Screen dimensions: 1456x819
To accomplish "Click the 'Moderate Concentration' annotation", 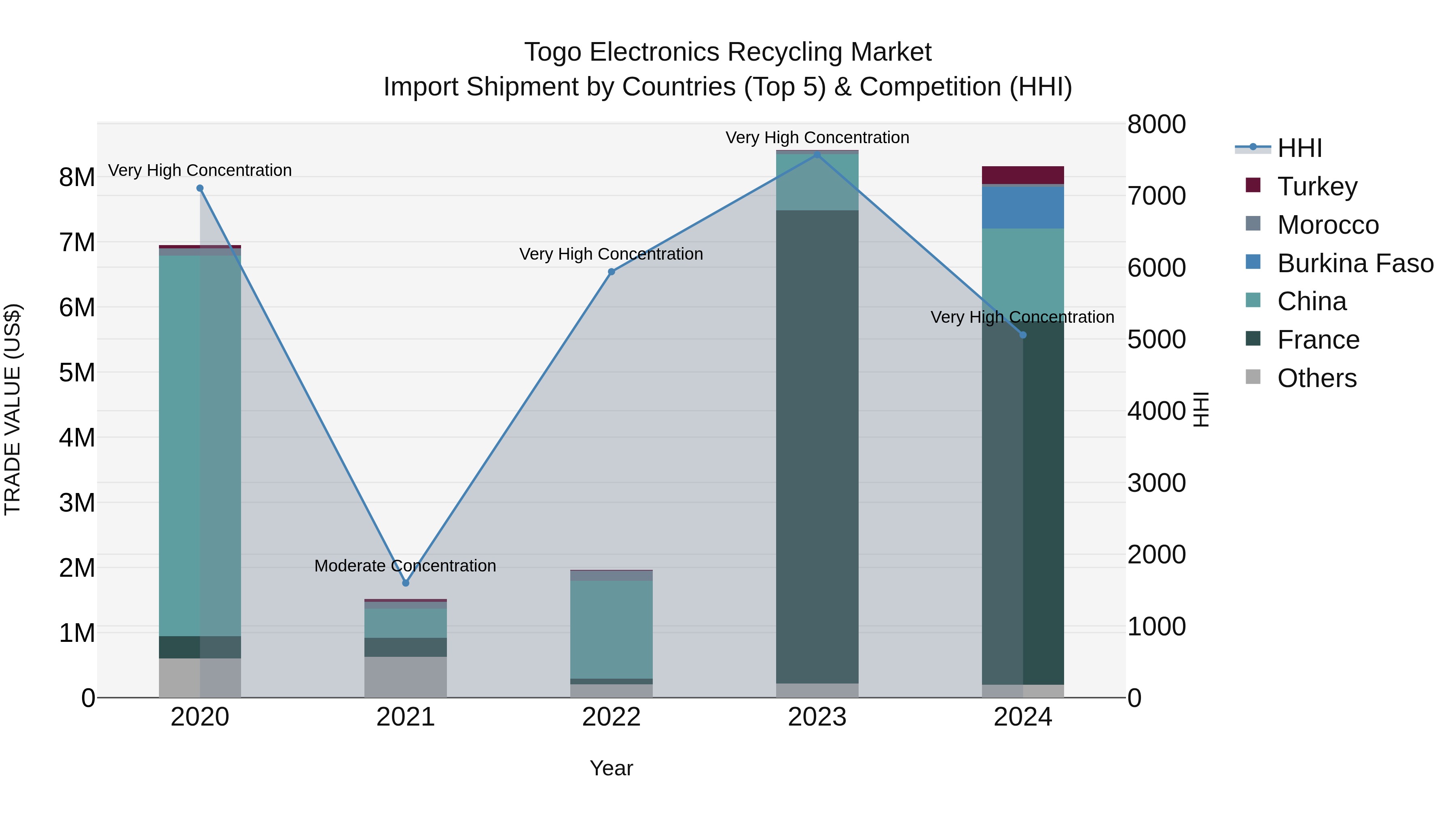I will [405, 566].
